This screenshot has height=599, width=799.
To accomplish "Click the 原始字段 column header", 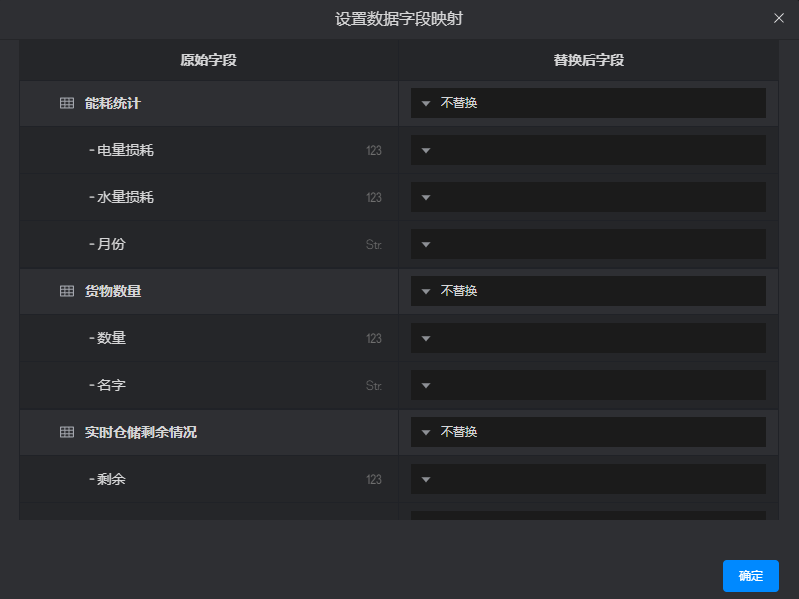I will pyautogui.click(x=208, y=60).
